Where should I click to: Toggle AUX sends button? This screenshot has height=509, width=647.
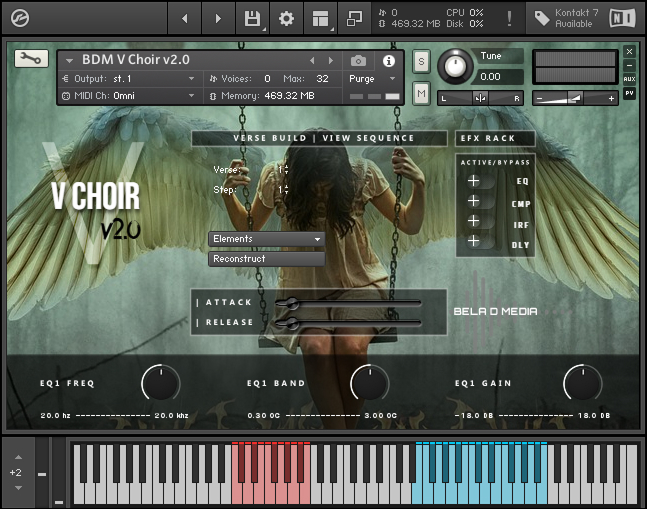[629, 79]
